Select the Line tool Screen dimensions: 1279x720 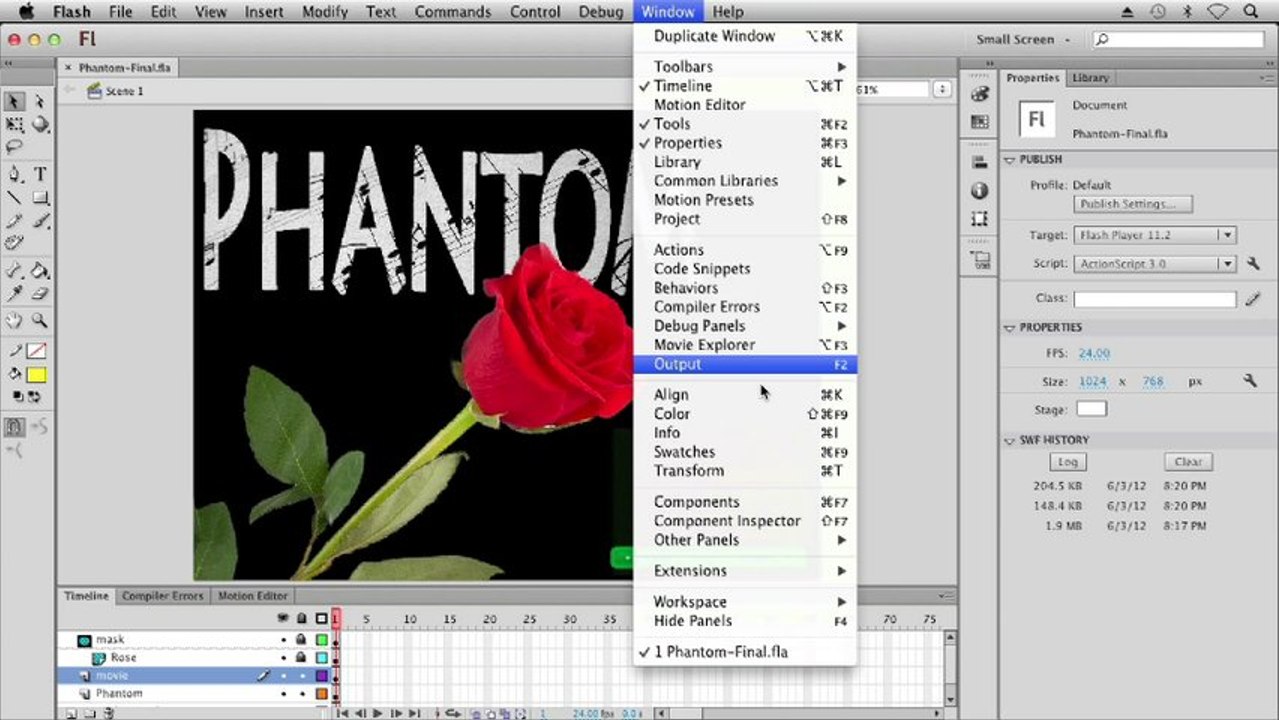(x=15, y=197)
